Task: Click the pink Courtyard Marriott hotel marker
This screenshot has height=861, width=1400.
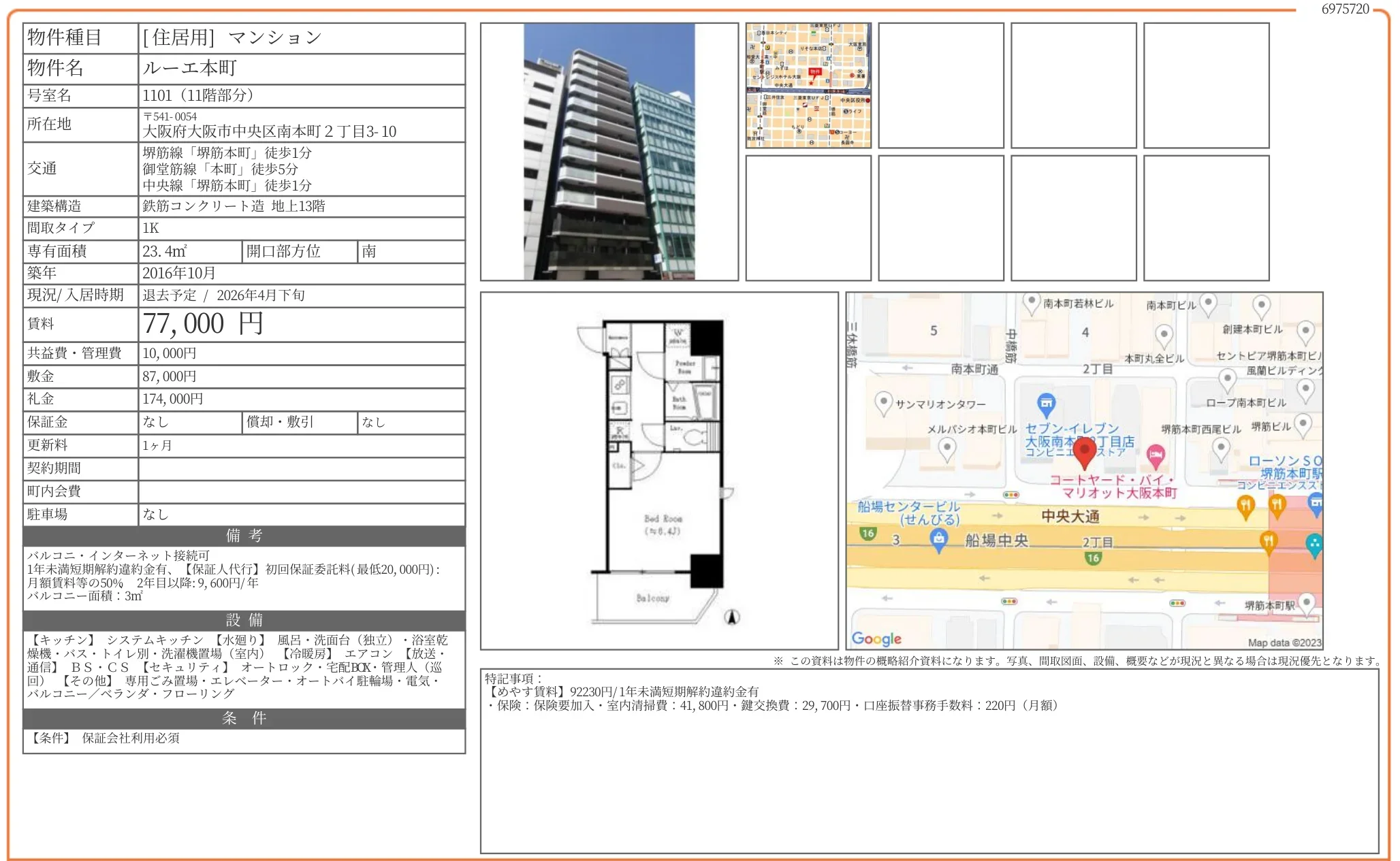Action: (x=1155, y=455)
